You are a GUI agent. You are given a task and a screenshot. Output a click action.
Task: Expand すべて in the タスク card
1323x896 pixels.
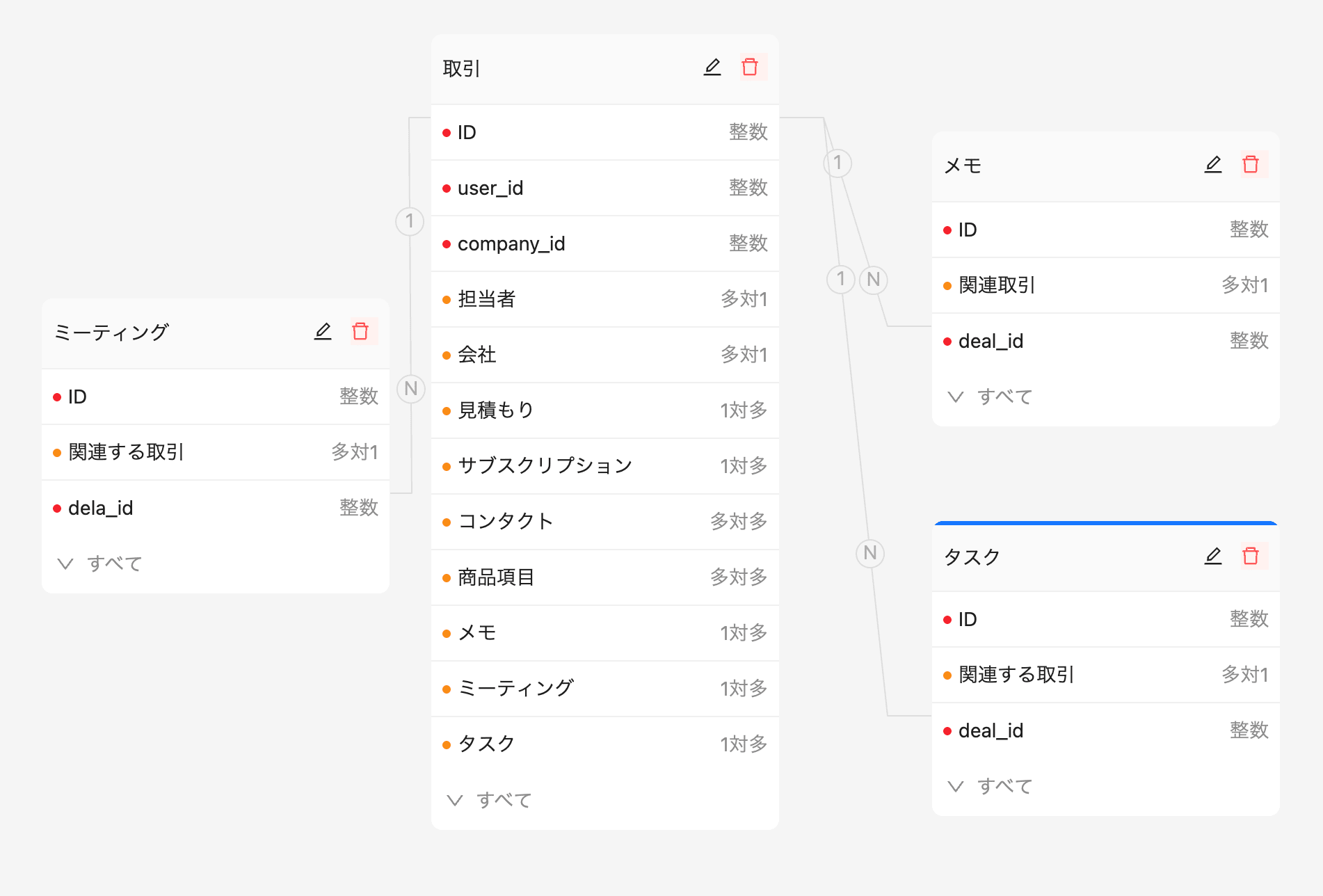tap(991, 786)
